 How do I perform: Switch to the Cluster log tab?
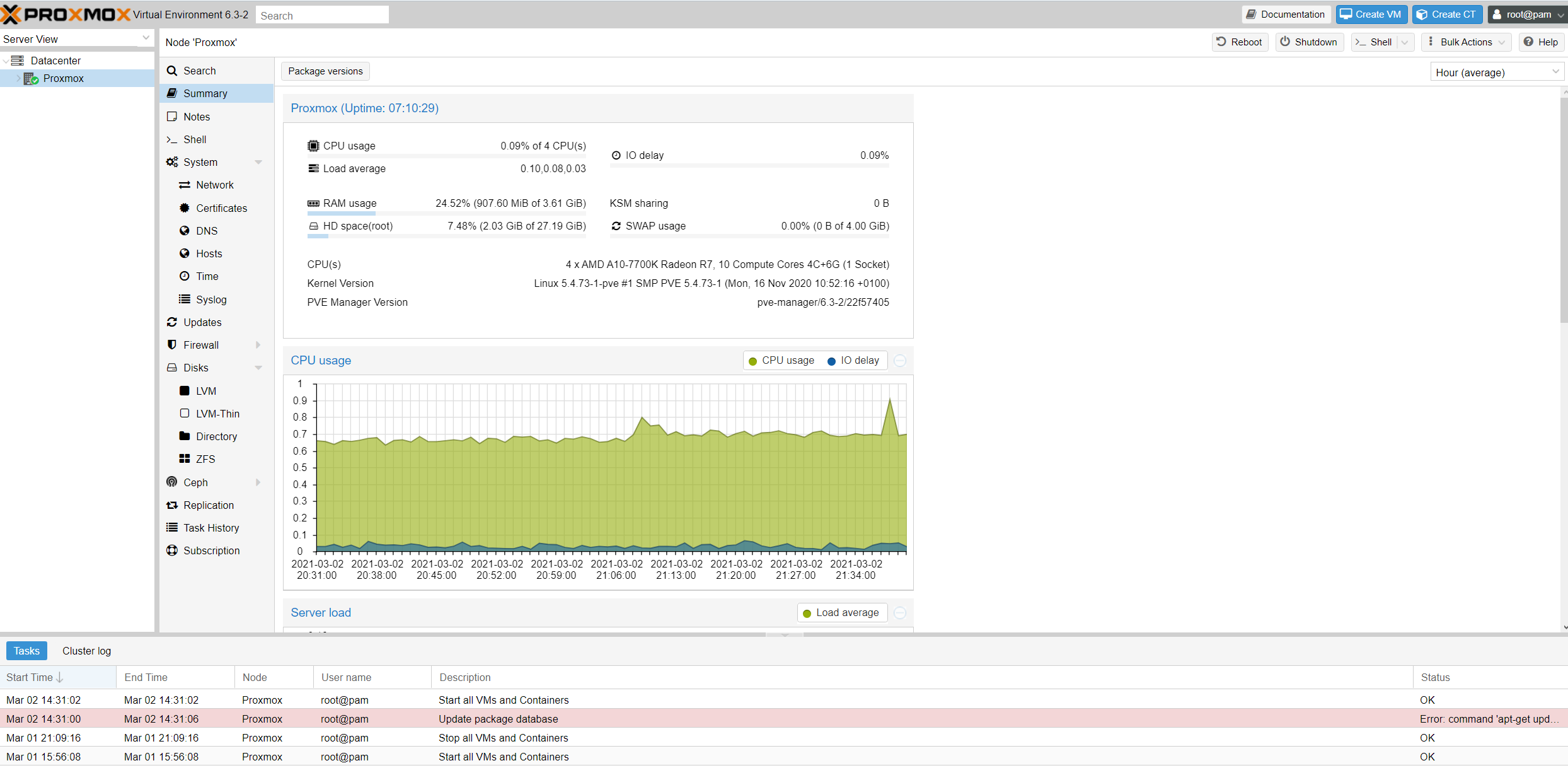86,651
